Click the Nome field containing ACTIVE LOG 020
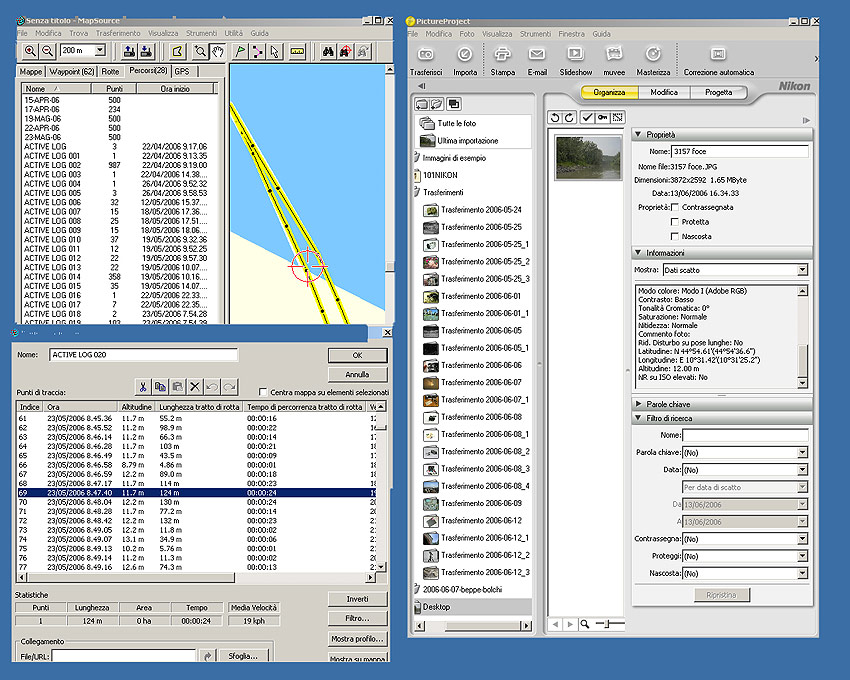Viewport: 850px width, 680px height. click(x=143, y=355)
